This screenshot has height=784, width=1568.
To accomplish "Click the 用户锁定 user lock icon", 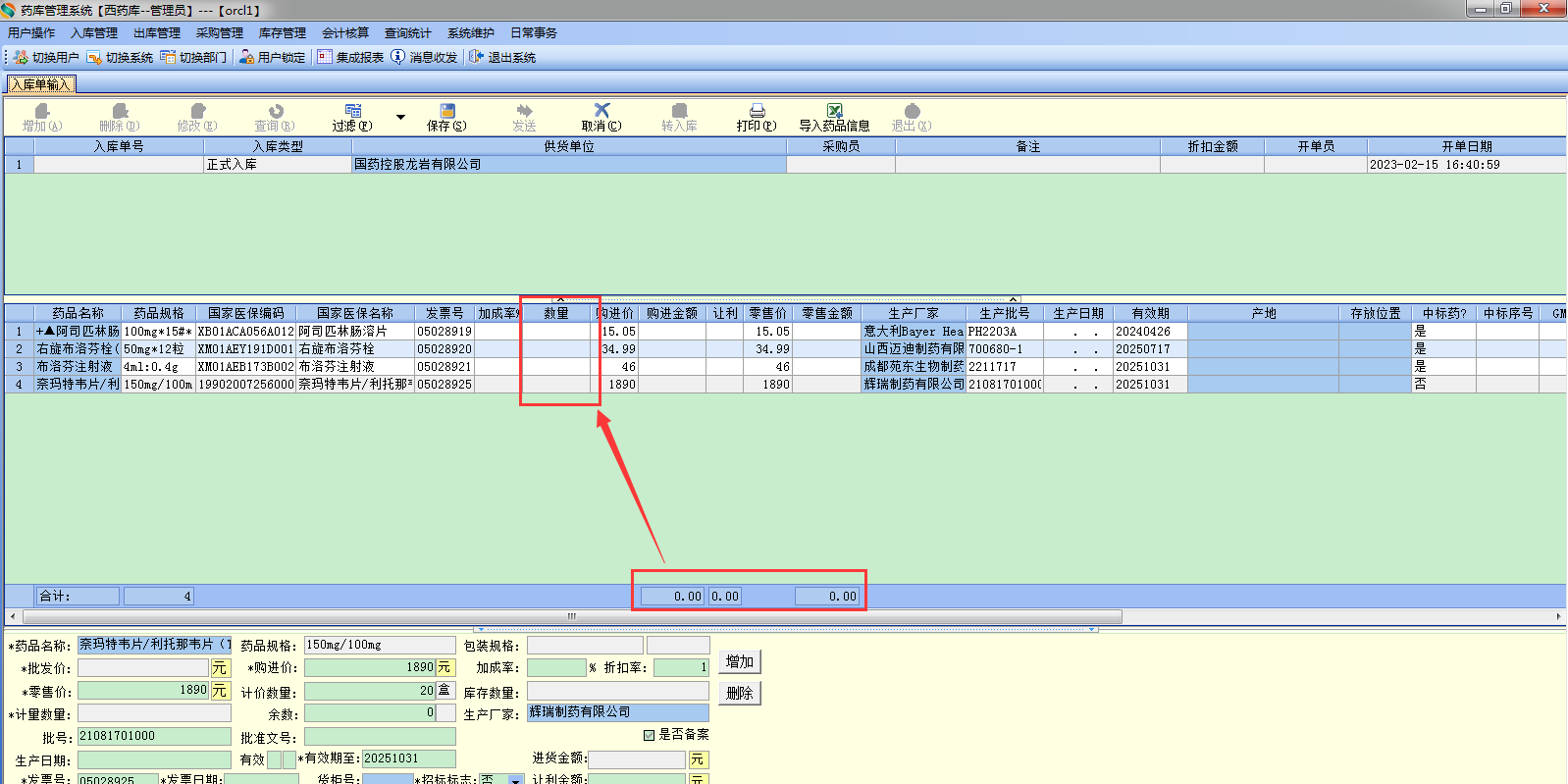I will coord(246,57).
